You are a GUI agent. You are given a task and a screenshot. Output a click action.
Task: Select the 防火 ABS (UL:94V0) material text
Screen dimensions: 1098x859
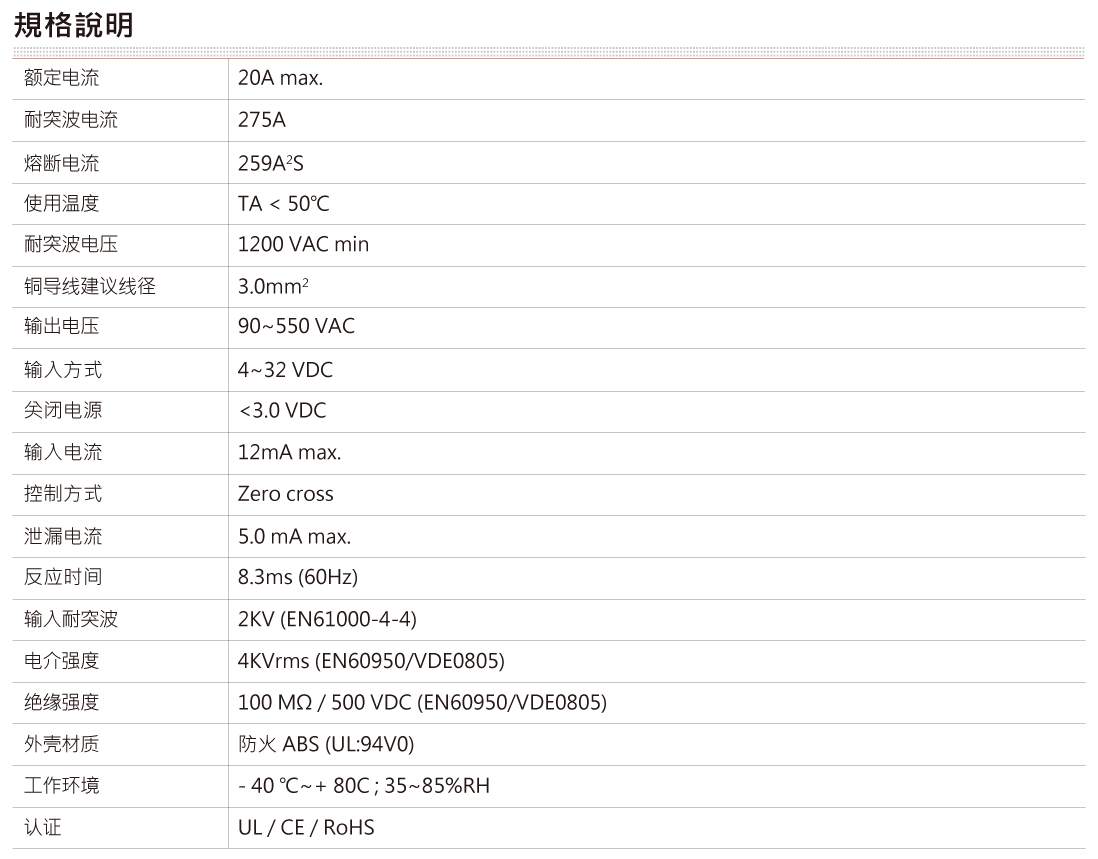pos(326,745)
